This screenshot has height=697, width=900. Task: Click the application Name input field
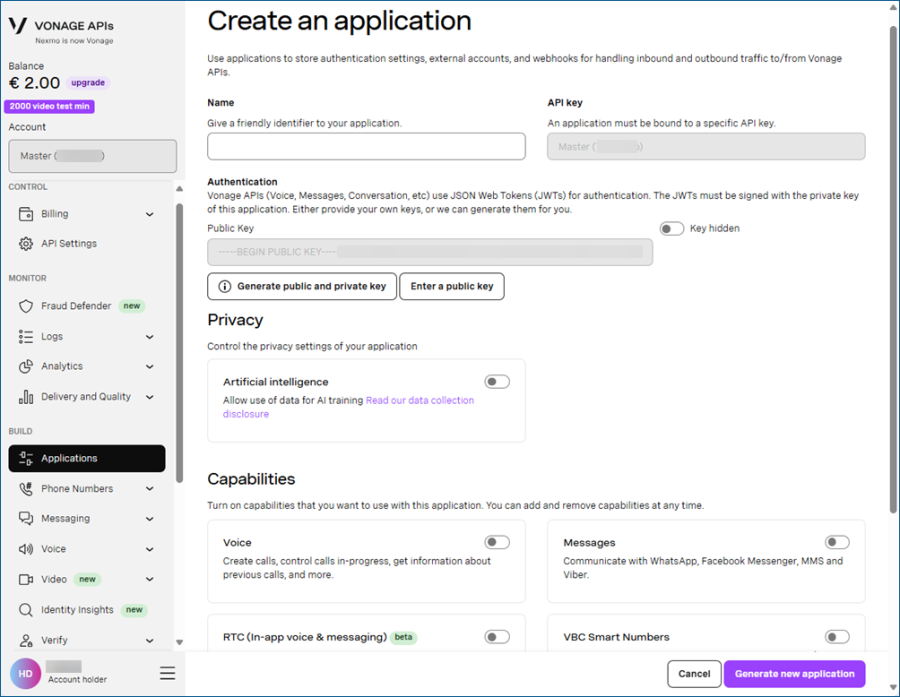366,147
